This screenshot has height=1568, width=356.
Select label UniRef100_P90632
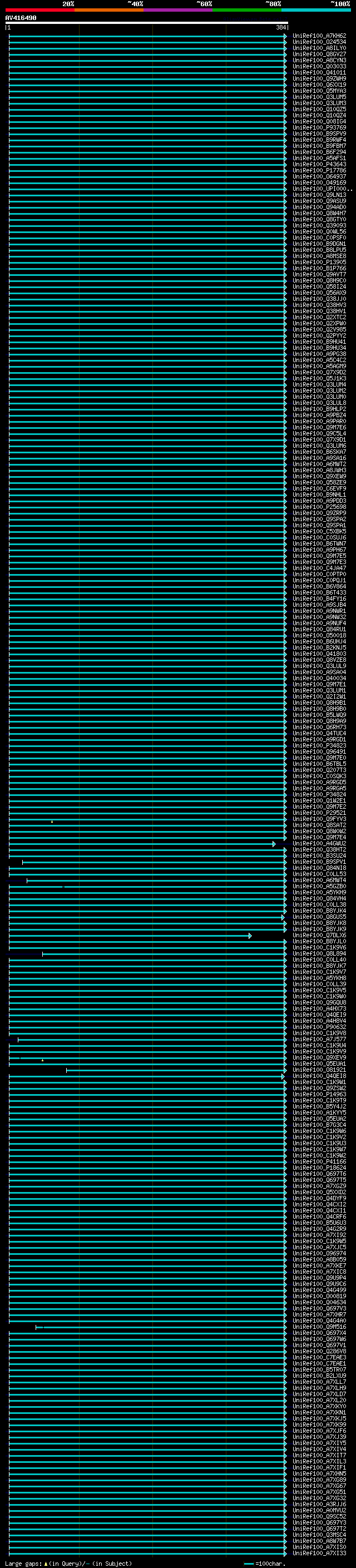319,1027
